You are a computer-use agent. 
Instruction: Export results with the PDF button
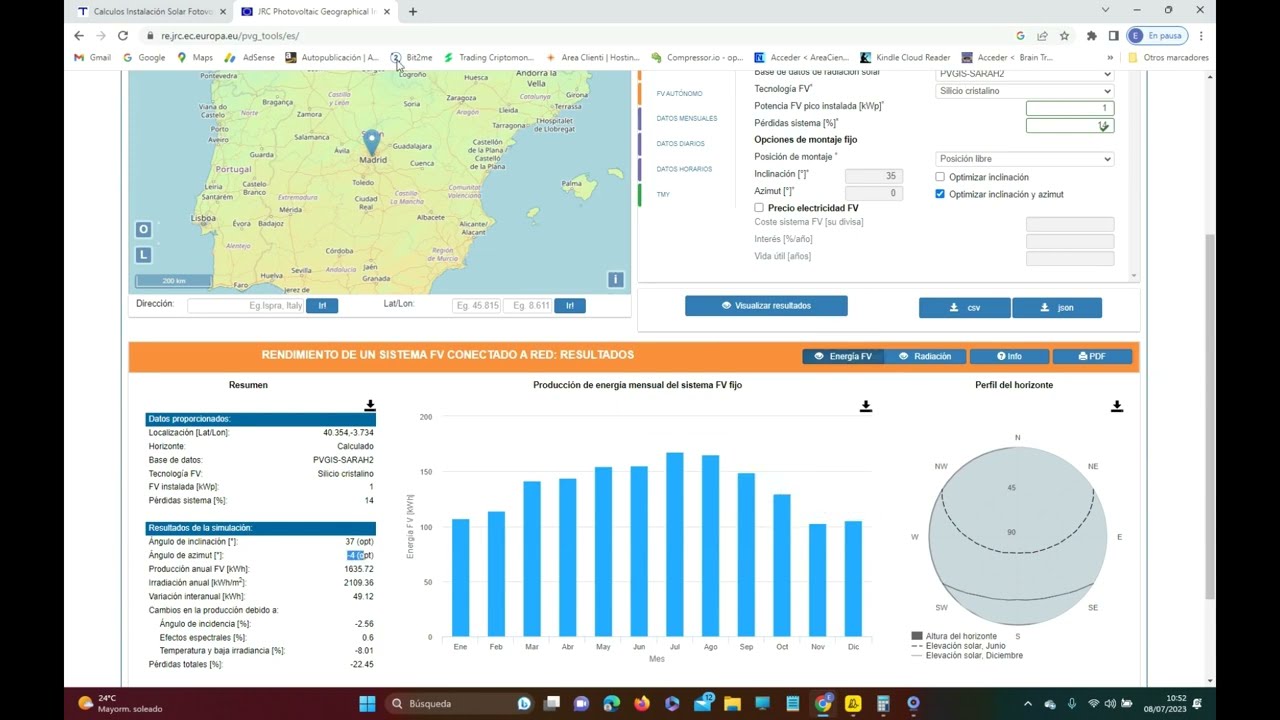tap(1092, 356)
